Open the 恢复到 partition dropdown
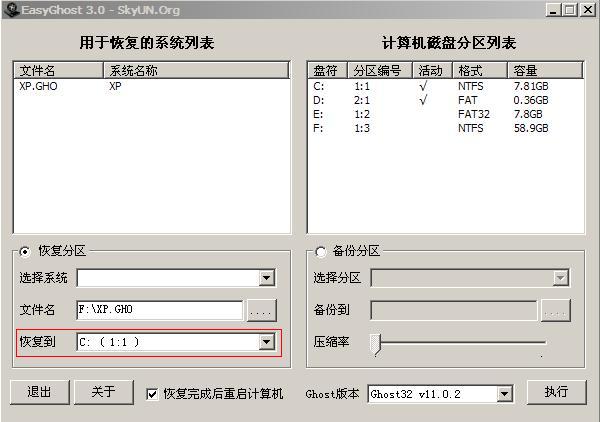This screenshot has height=422, width=600. [x=266, y=342]
